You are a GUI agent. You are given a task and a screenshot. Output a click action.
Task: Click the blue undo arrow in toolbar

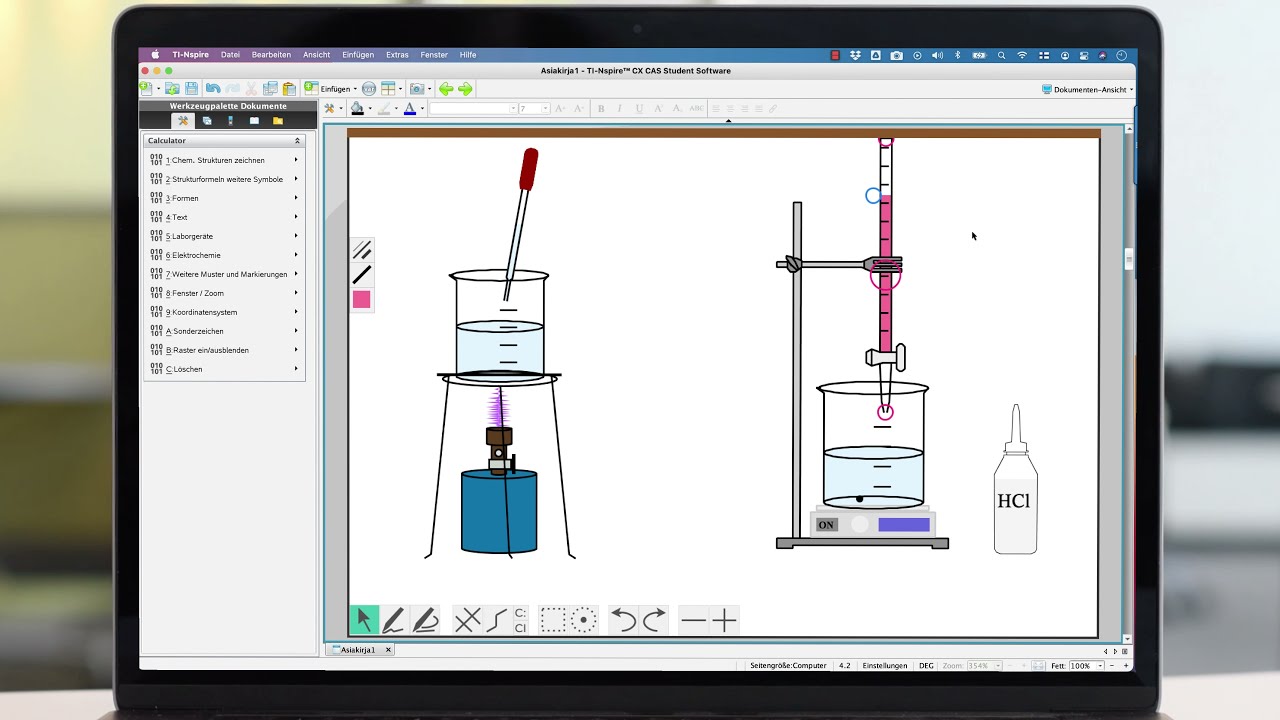[x=213, y=89]
